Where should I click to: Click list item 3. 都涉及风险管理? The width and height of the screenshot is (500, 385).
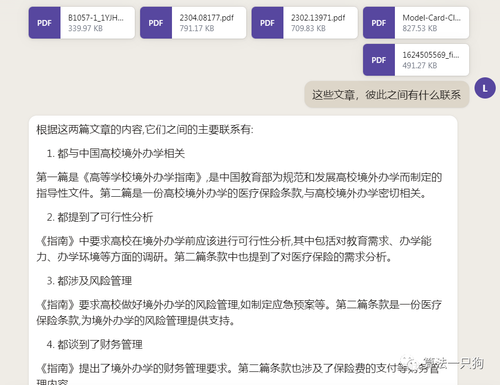(x=89, y=281)
